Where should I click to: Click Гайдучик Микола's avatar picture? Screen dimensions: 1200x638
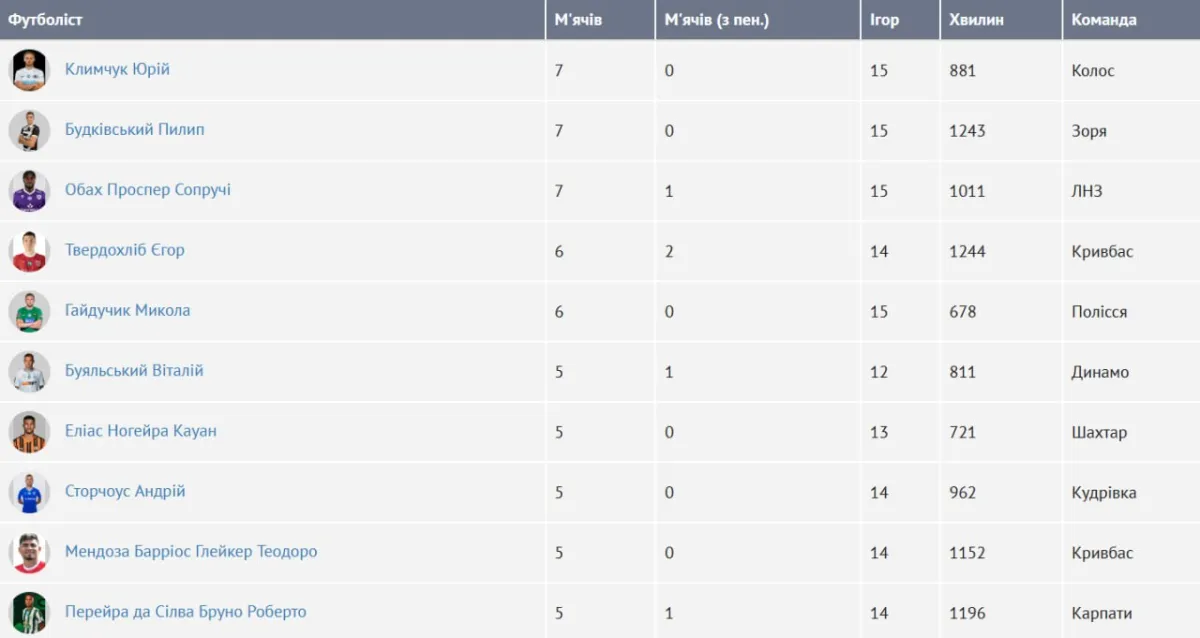29,311
